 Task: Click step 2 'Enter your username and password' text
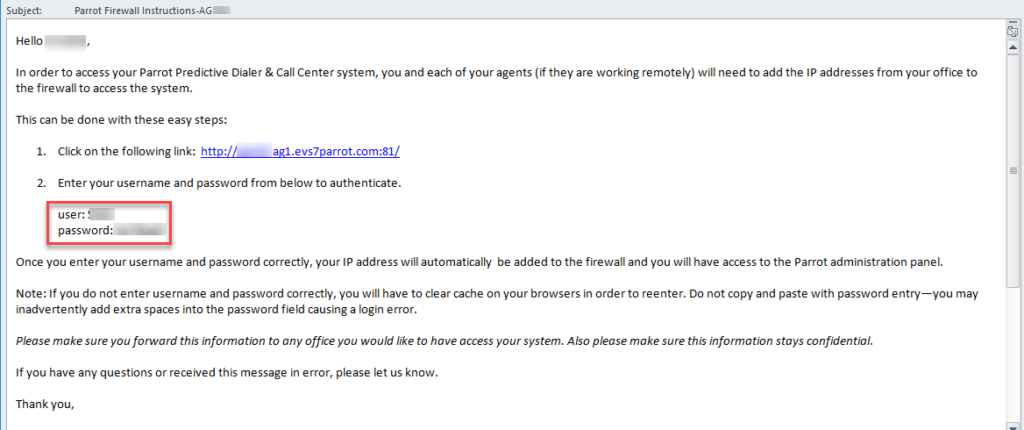[x=229, y=184]
